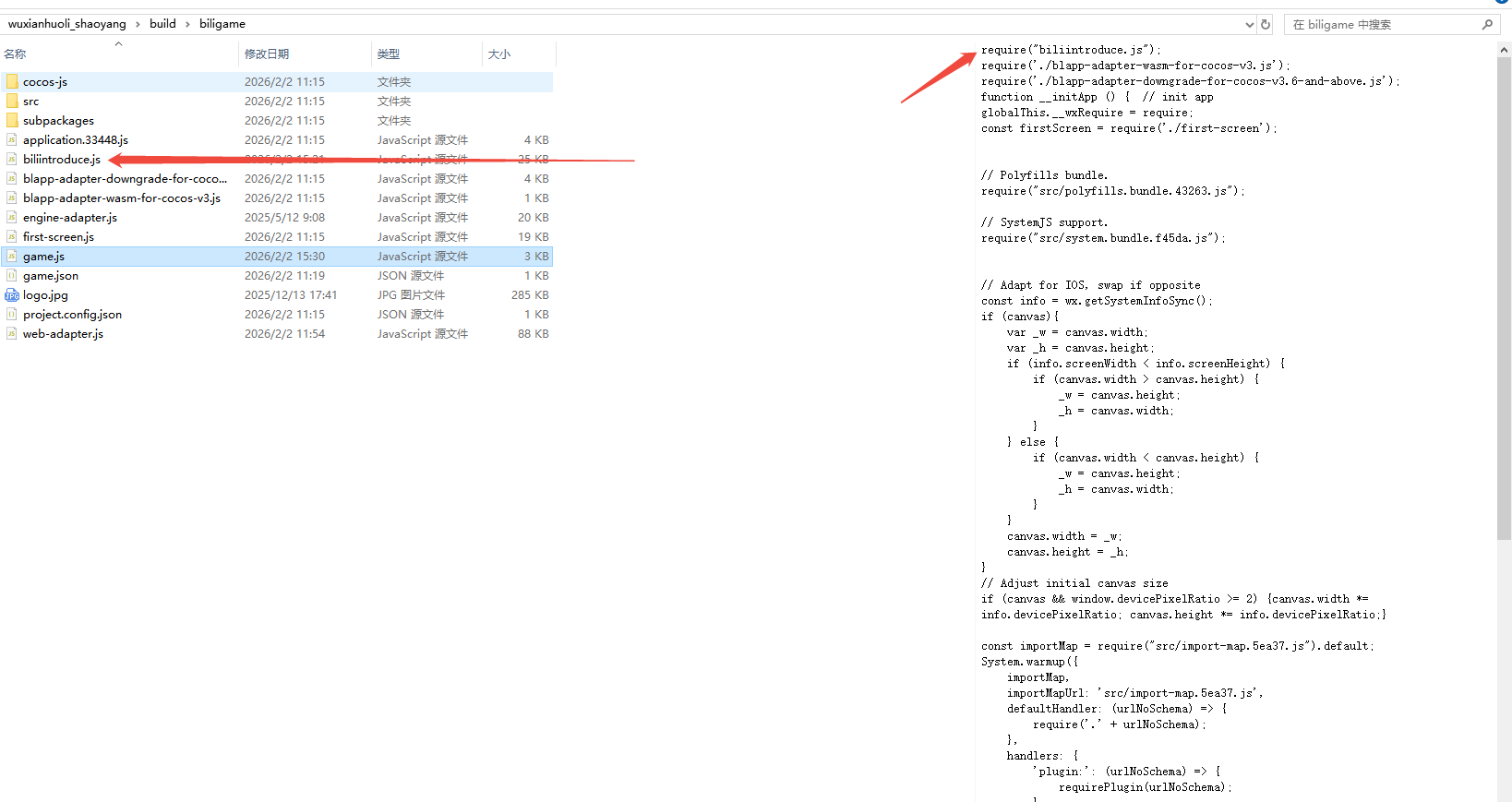Click the JPG 图片文件 type cell
Screen dimensions: 1512x802
pos(411,295)
